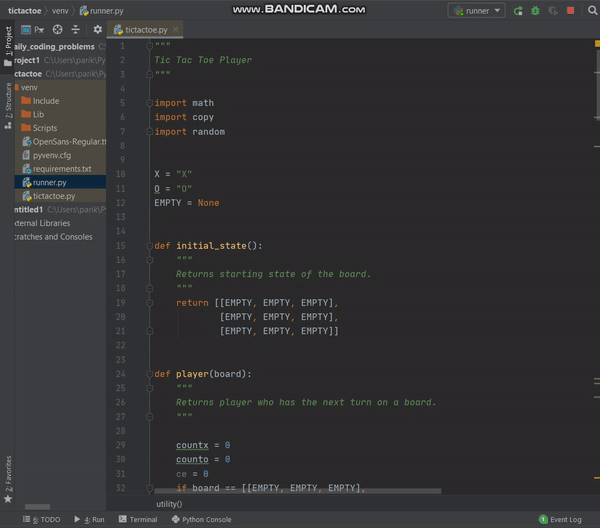Click the Rerun 'runner' green icon
The image size is (600, 528).
(518, 11)
